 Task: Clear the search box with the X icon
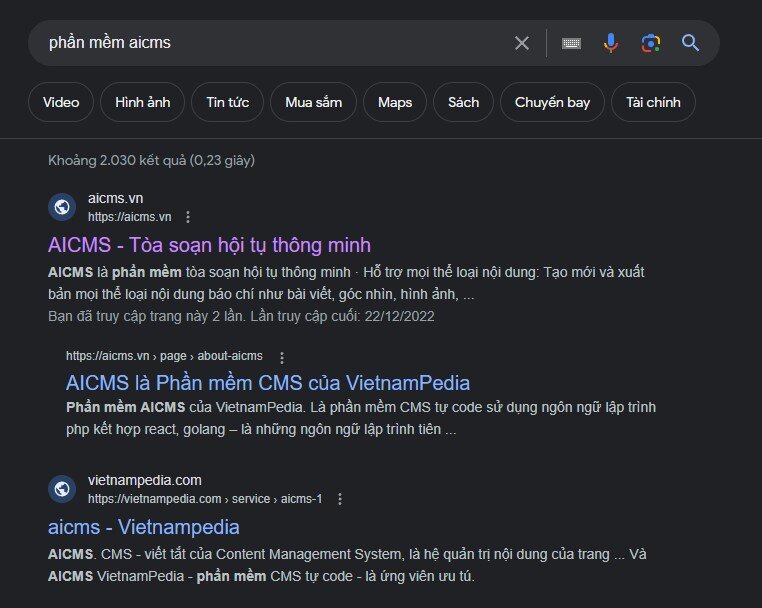522,43
